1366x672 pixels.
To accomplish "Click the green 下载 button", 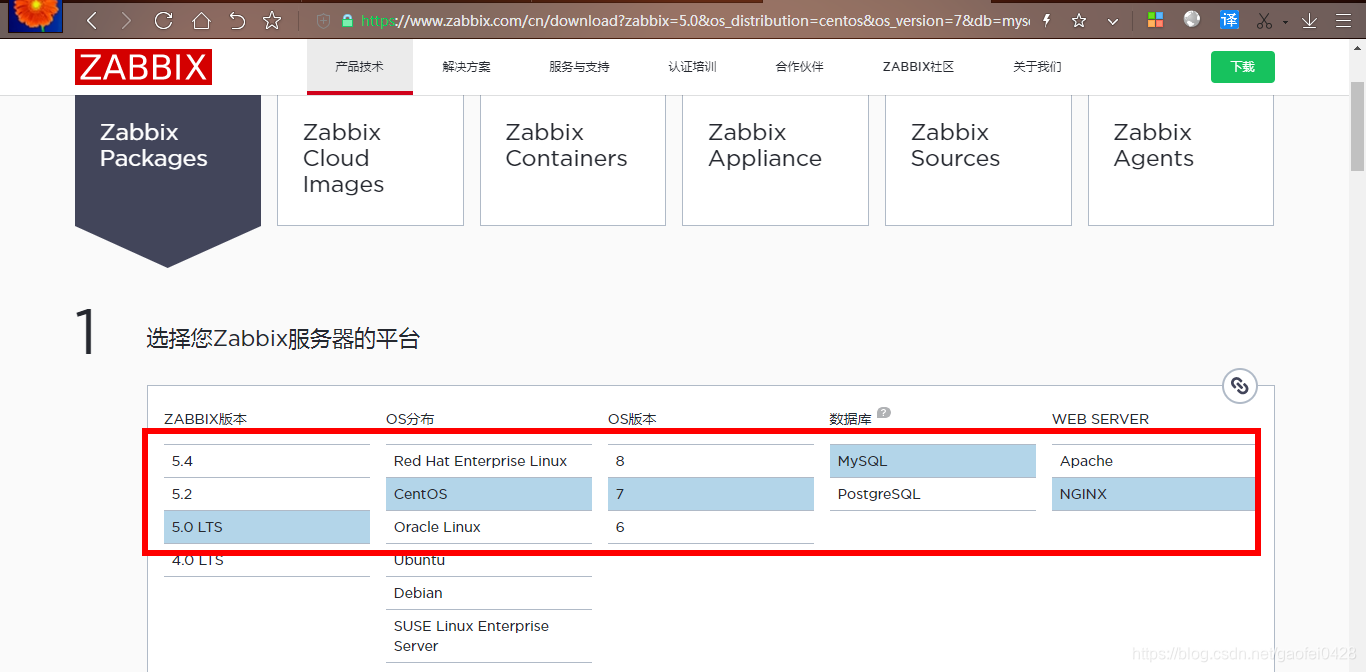I will coord(1242,67).
